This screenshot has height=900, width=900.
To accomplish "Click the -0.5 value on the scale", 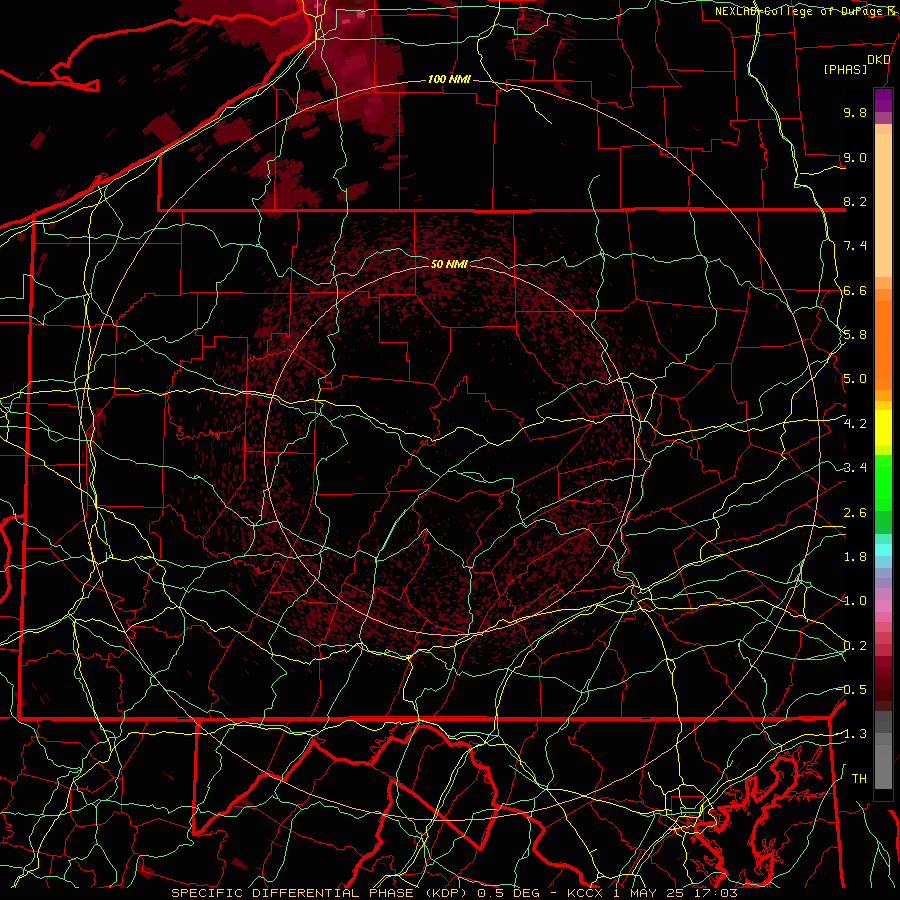I will pyautogui.click(x=852, y=690).
